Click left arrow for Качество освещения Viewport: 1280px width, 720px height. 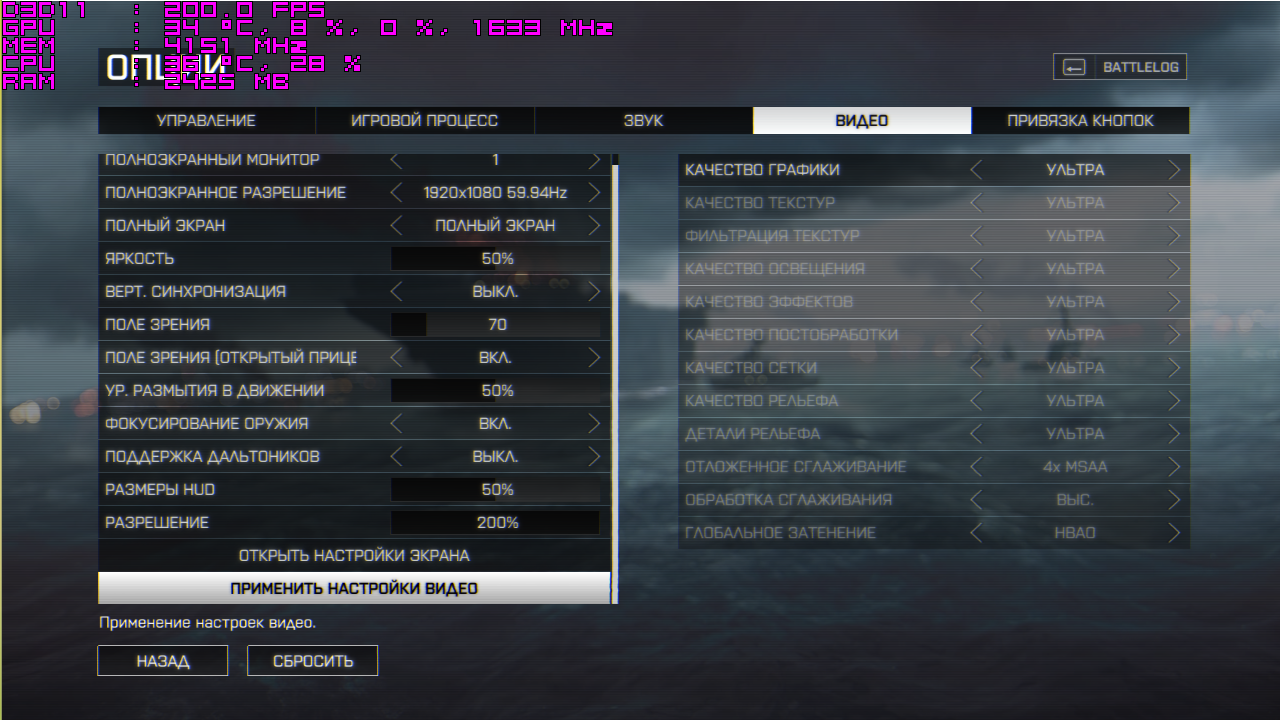976,269
